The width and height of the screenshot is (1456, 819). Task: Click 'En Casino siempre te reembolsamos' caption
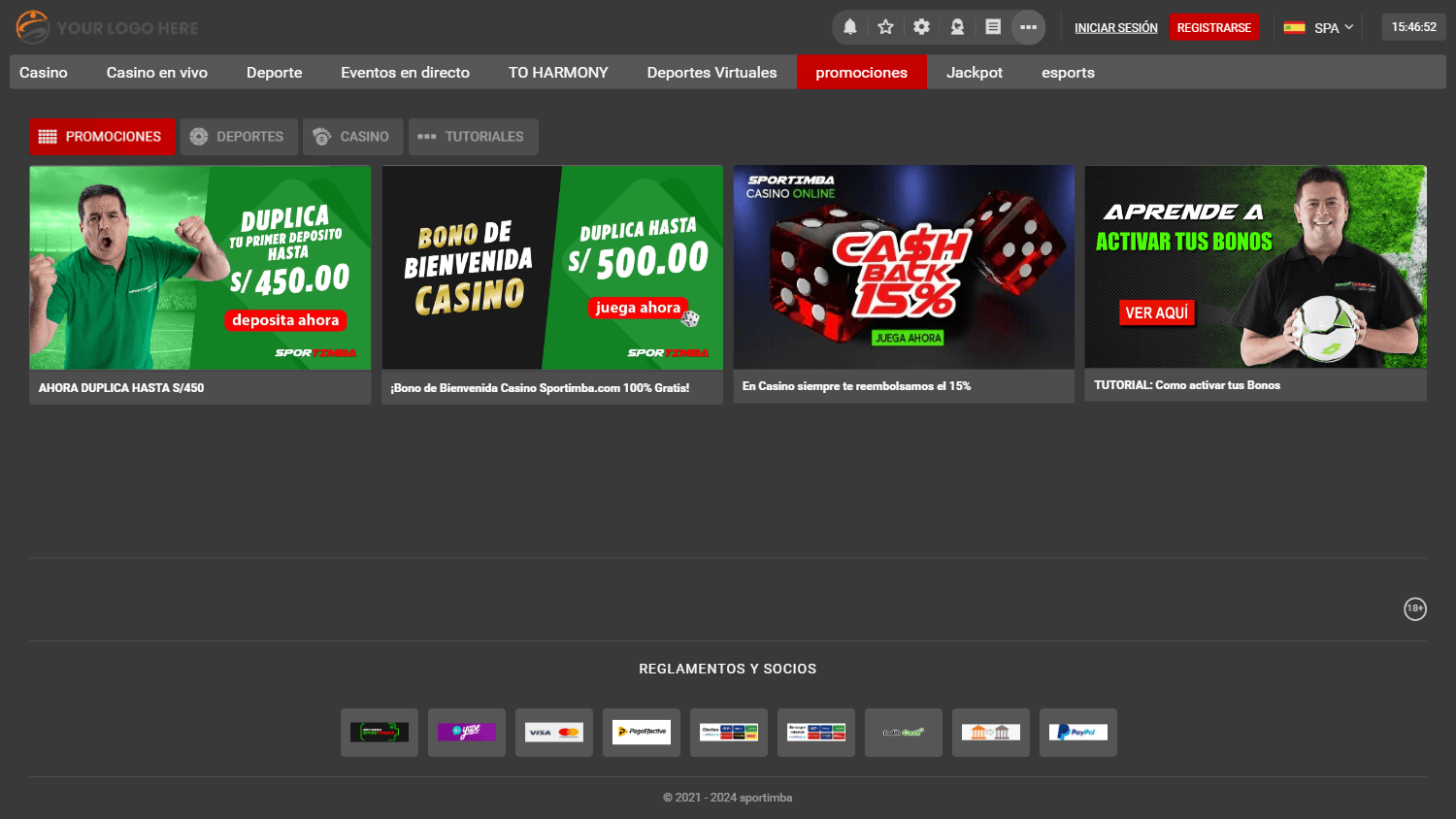pos(857,386)
